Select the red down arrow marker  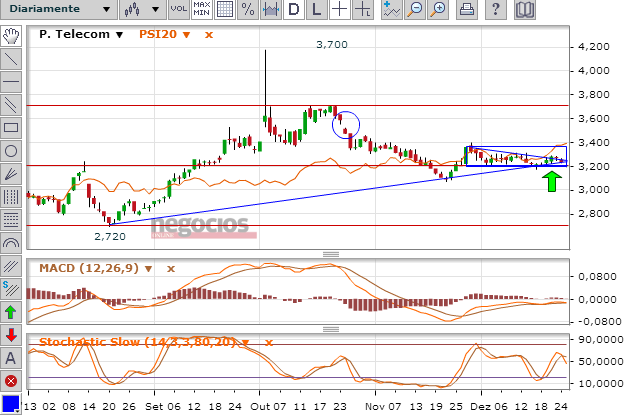click(x=11, y=335)
